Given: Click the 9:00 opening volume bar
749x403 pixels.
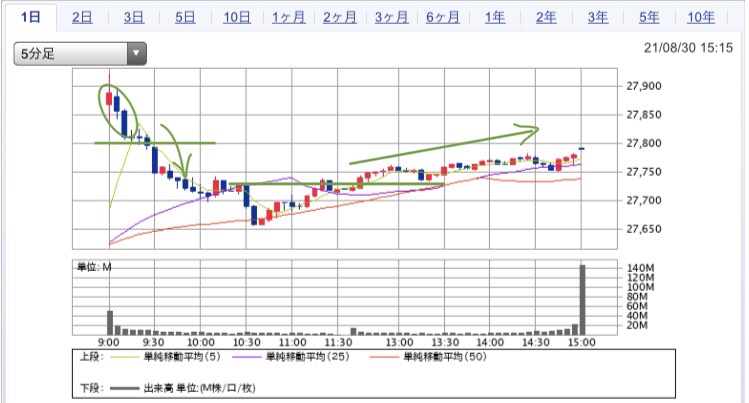Looking at the screenshot, I should point(110,323).
